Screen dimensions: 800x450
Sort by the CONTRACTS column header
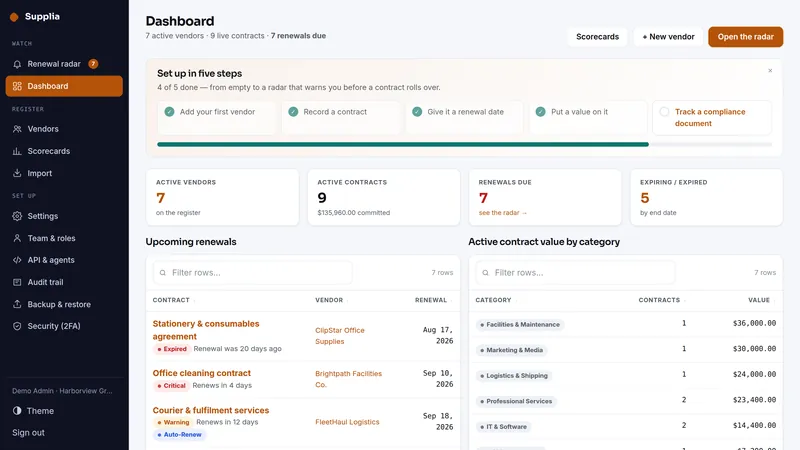pos(661,301)
